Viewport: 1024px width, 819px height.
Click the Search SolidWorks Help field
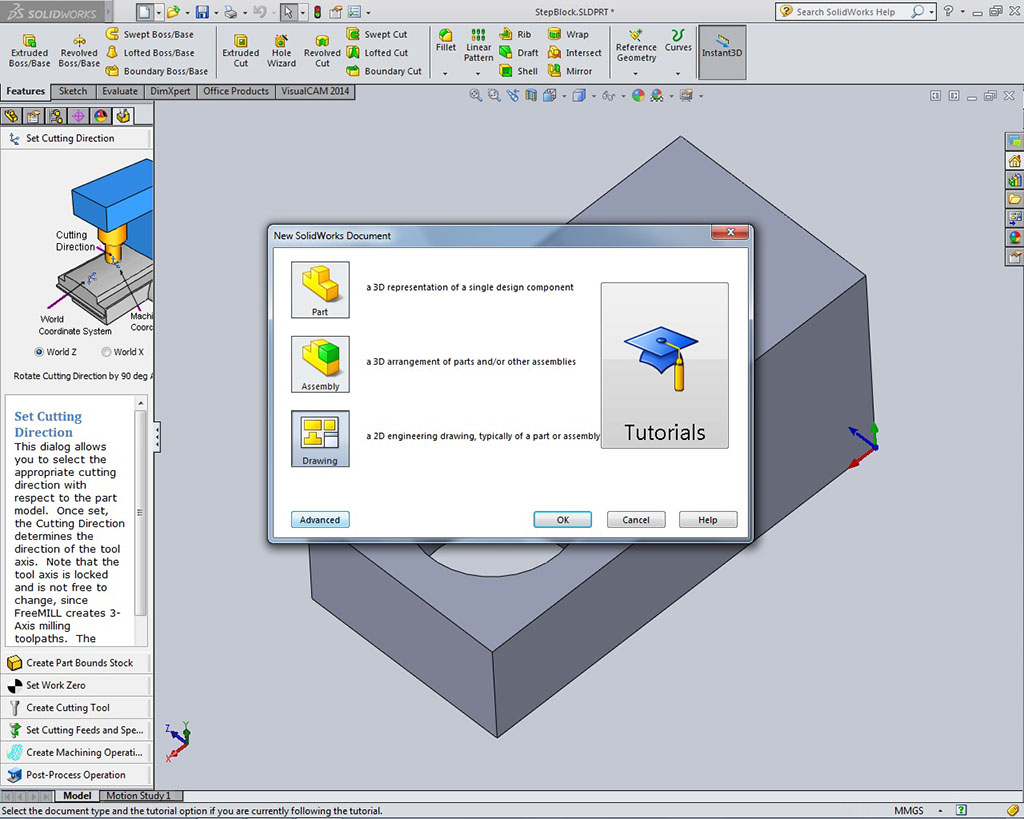(x=850, y=12)
